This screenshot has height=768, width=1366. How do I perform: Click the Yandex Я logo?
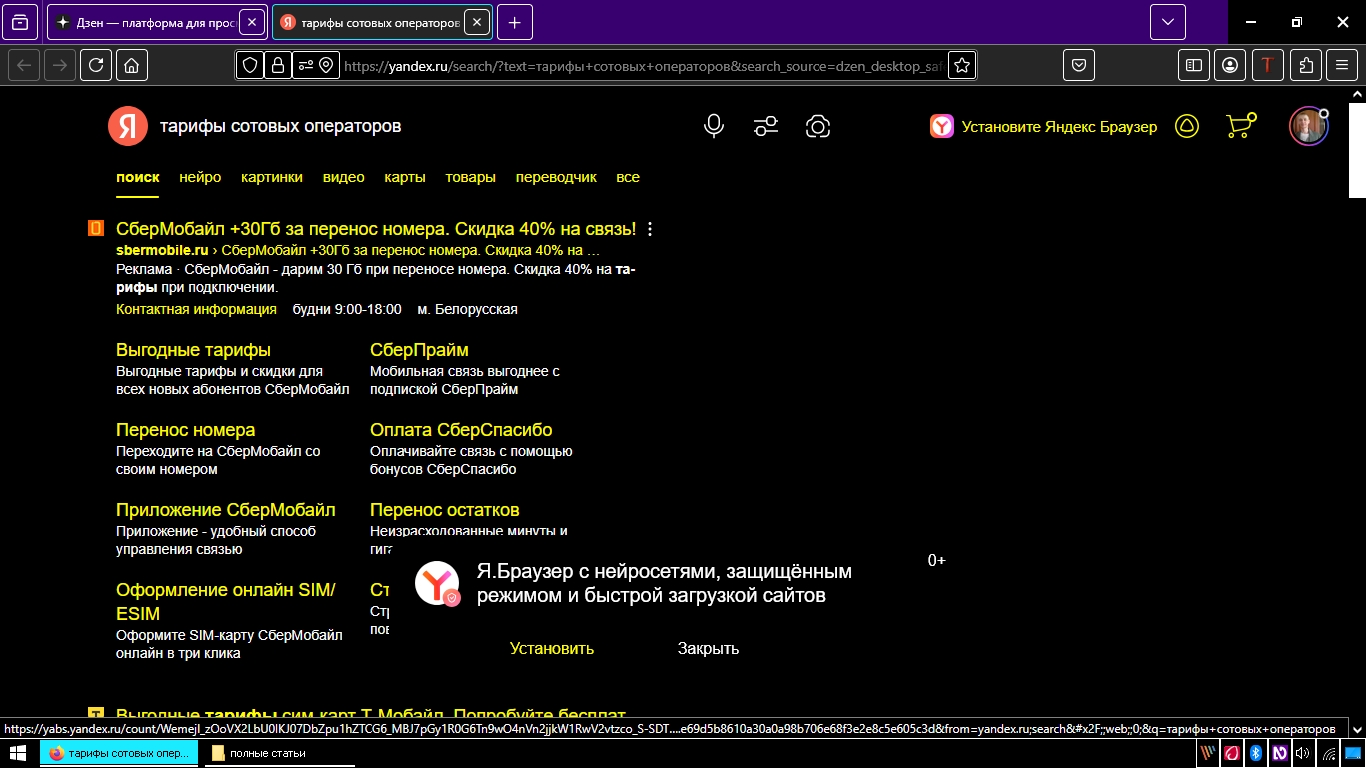pyautogui.click(x=127, y=126)
